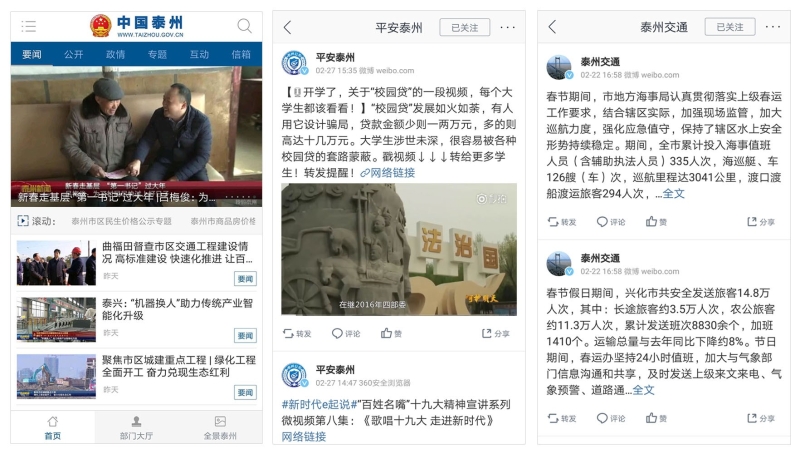Viewport: 800px width, 454px height.
Task: Switch to the 公开 tab
Action: pos(73,54)
